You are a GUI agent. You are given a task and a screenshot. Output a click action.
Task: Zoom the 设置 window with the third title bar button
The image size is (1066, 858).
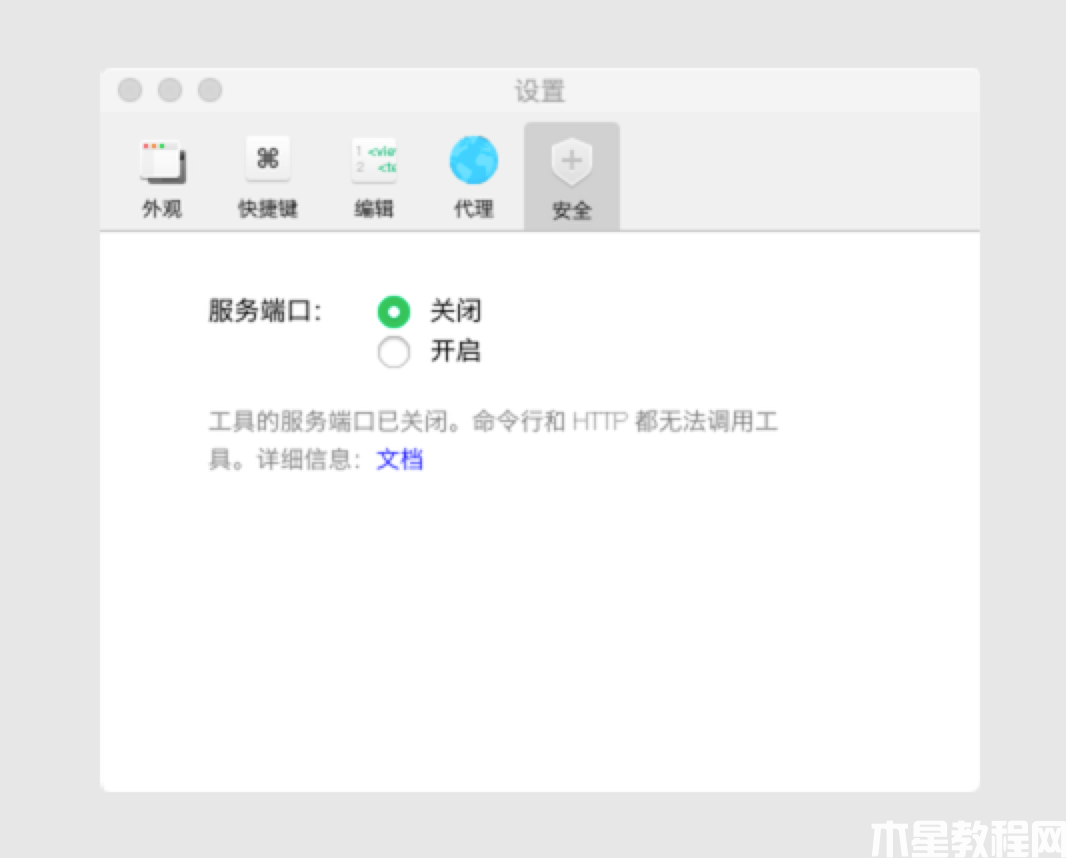coord(210,90)
